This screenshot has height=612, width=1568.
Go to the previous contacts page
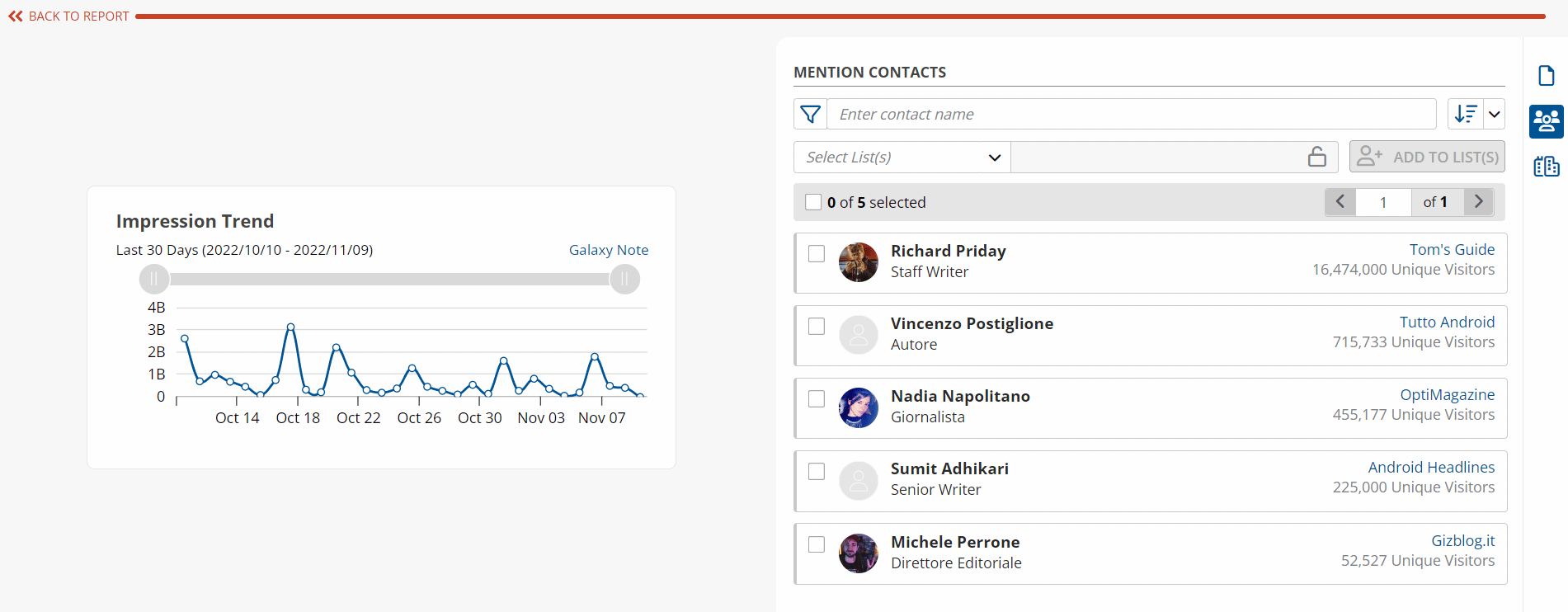(x=1340, y=202)
